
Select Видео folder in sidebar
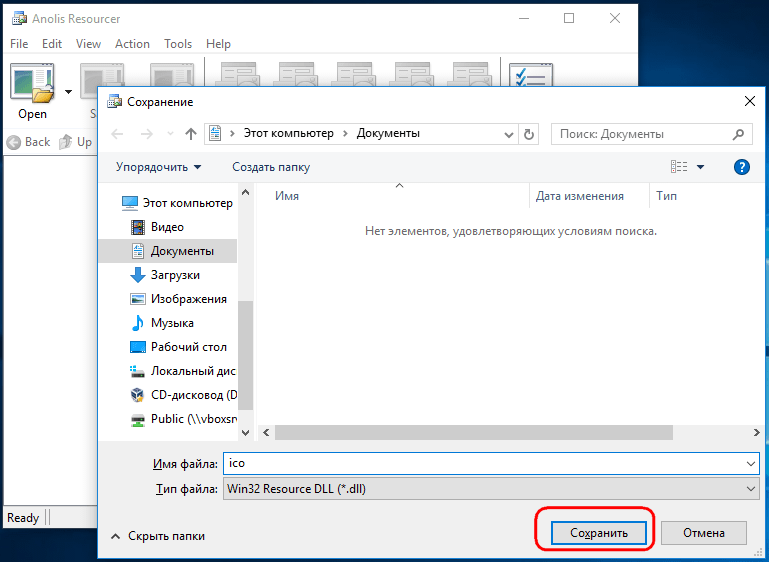click(167, 227)
